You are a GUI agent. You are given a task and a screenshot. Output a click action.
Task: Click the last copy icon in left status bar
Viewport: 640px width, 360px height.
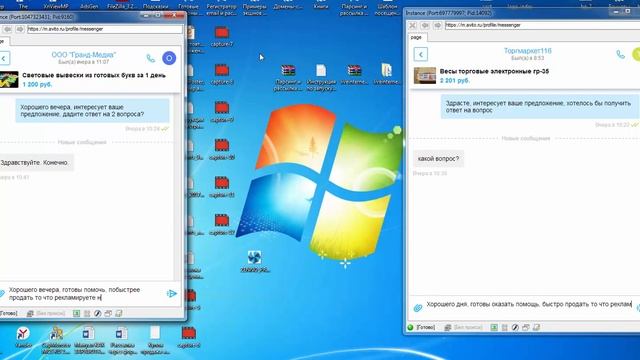(119, 313)
